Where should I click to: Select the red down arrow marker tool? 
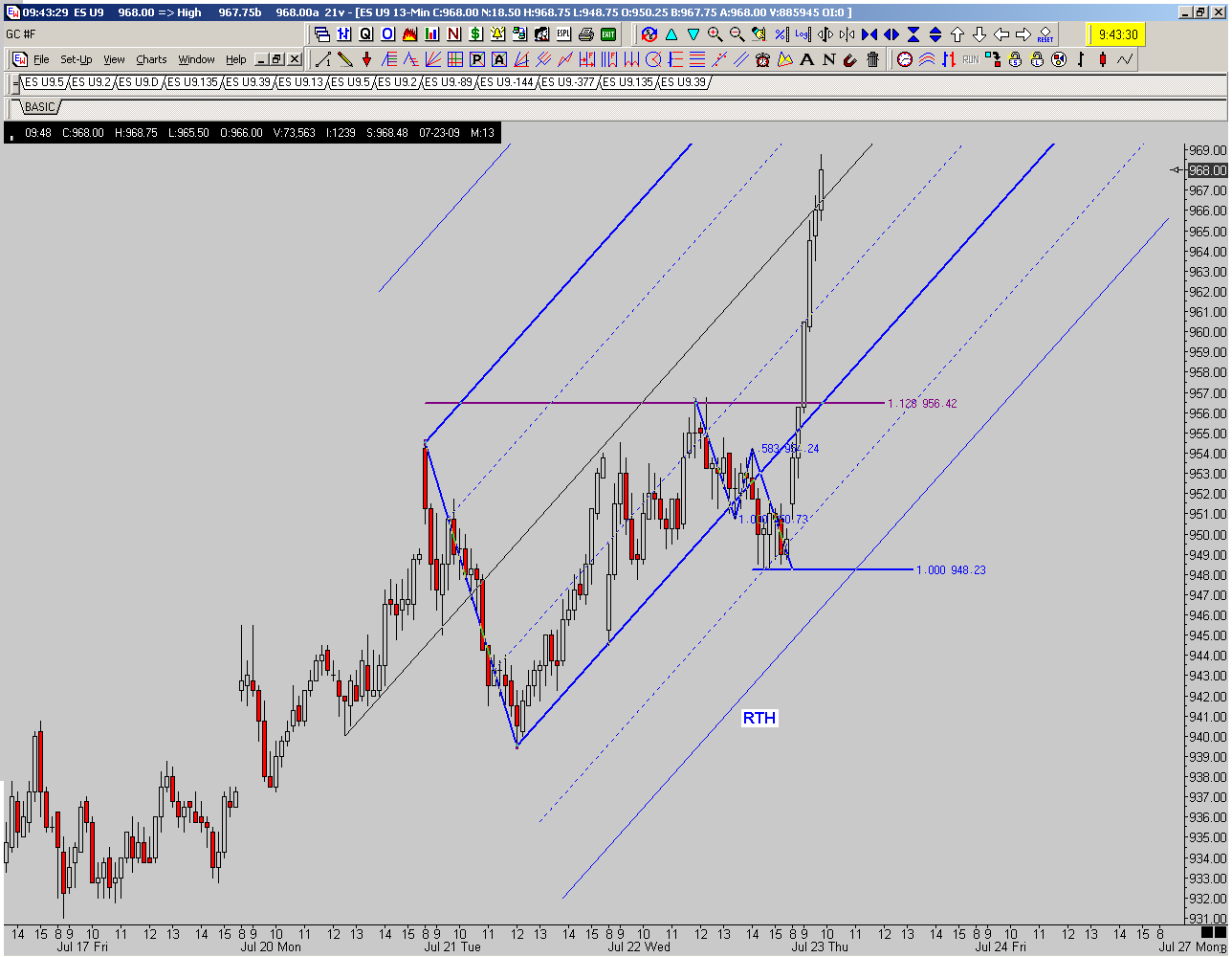[x=367, y=59]
